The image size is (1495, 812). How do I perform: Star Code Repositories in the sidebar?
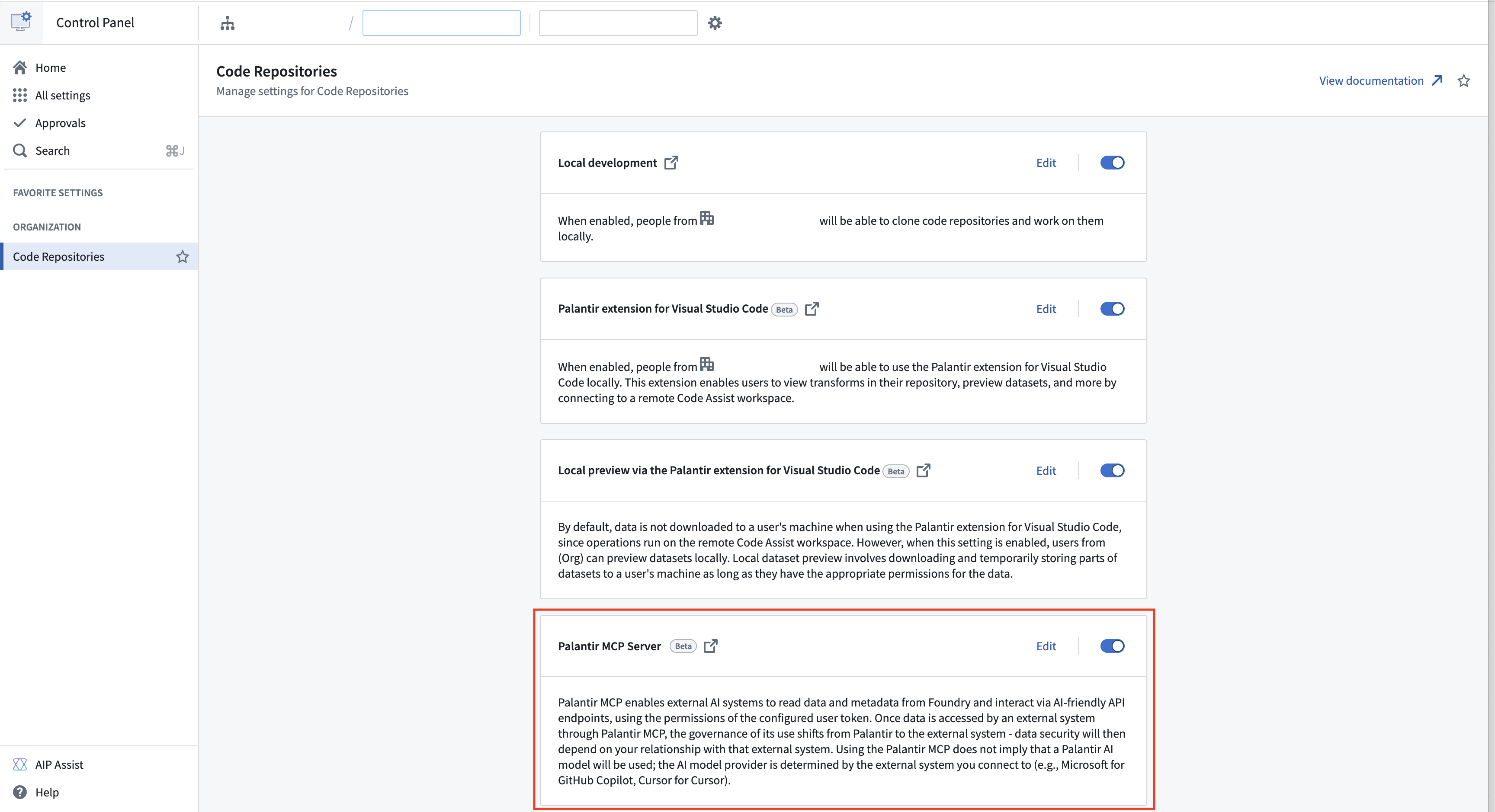tap(182, 256)
